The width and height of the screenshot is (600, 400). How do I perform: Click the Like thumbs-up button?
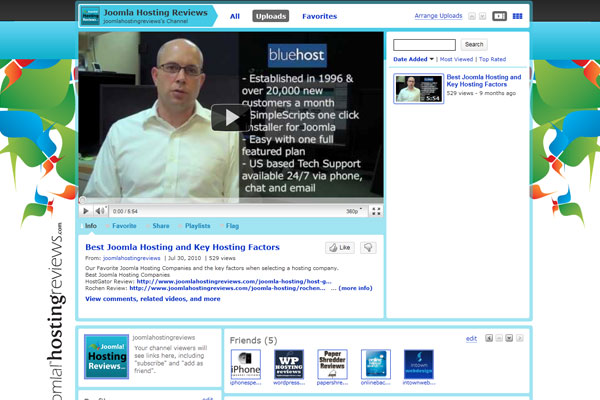point(340,248)
